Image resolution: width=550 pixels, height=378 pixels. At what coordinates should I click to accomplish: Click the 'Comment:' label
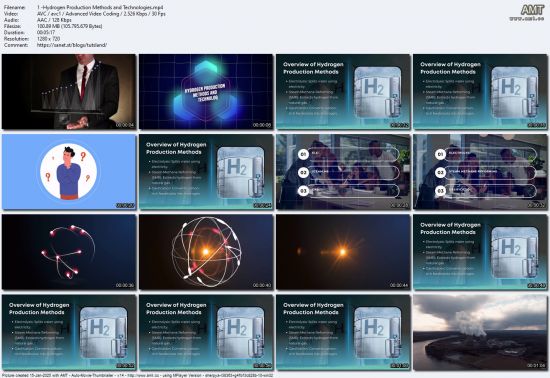15,45
